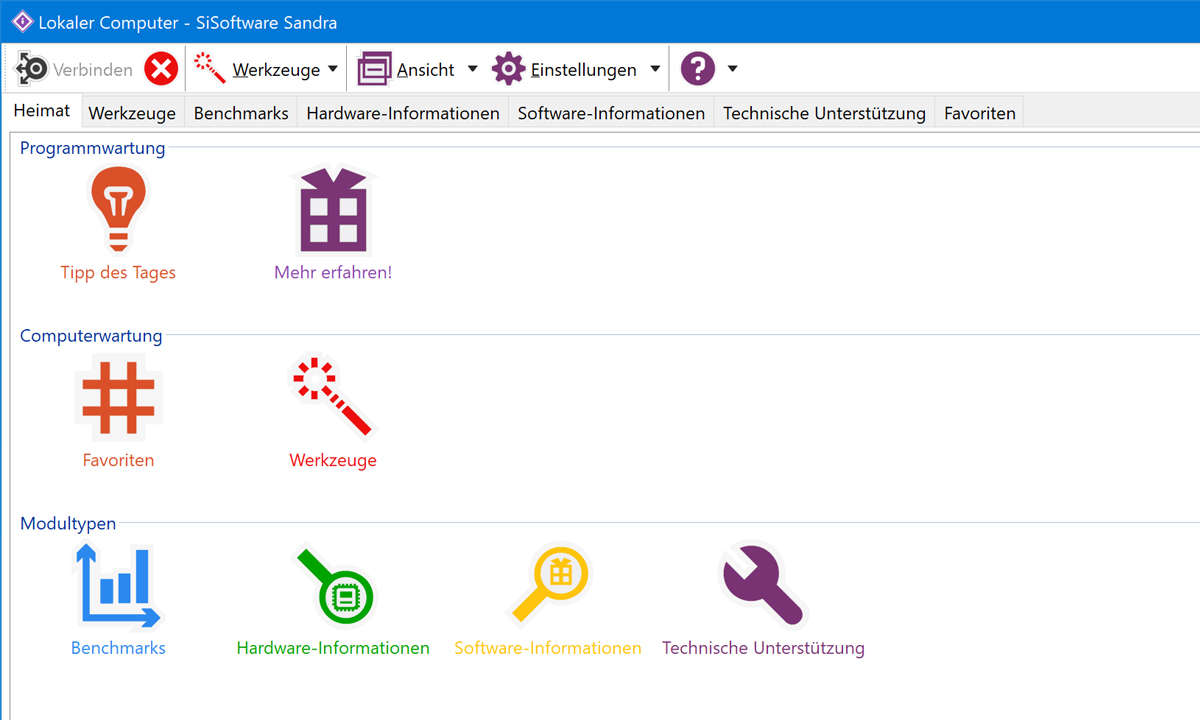Open the yellow Software-Informationen magnifier icon
The height and width of the screenshot is (720, 1200).
pos(550,586)
